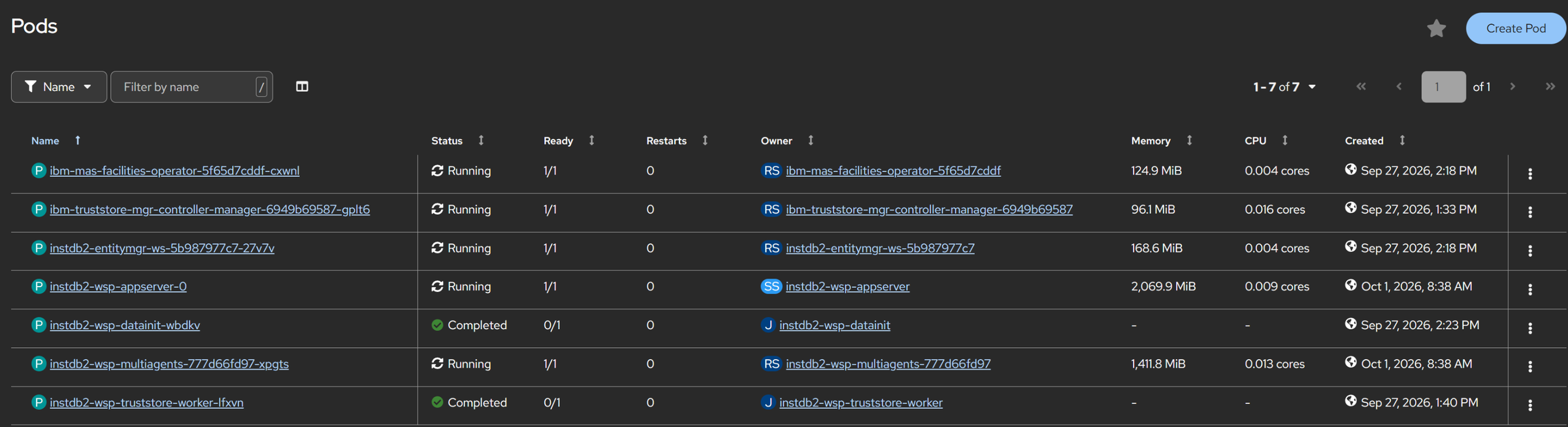Sort pods by CPU column
The image size is (1568, 427).
1284,140
